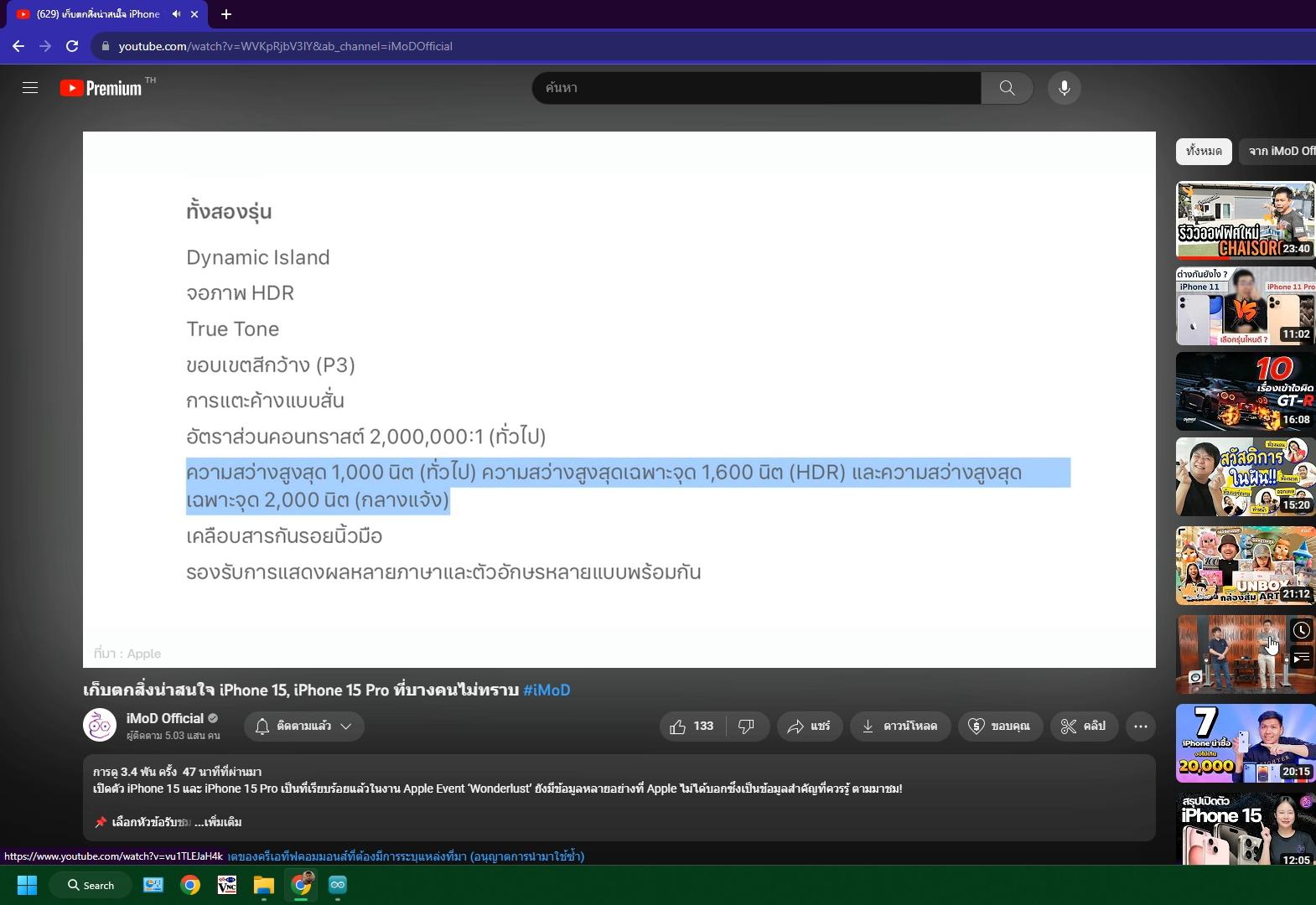Open the Windows Start menu

point(27,885)
